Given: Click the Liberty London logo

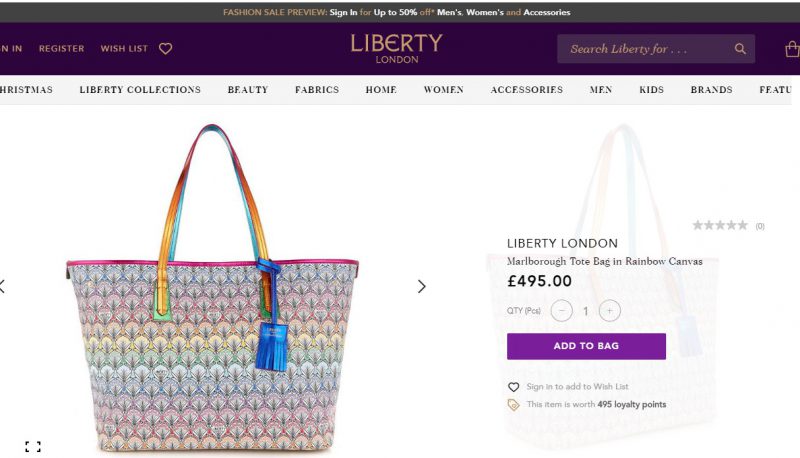Looking at the screenshot, I should click(396, 49).
